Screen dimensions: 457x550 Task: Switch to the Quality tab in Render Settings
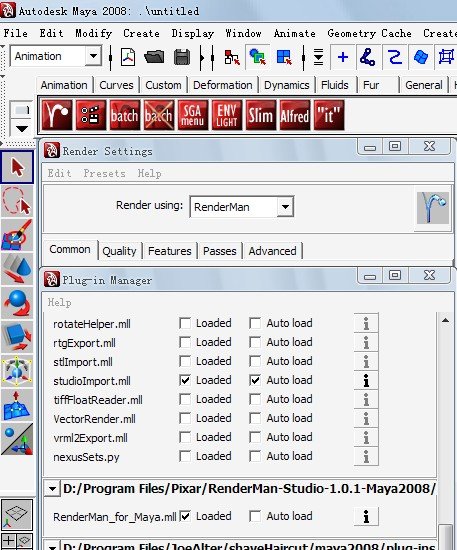point(119,251)
